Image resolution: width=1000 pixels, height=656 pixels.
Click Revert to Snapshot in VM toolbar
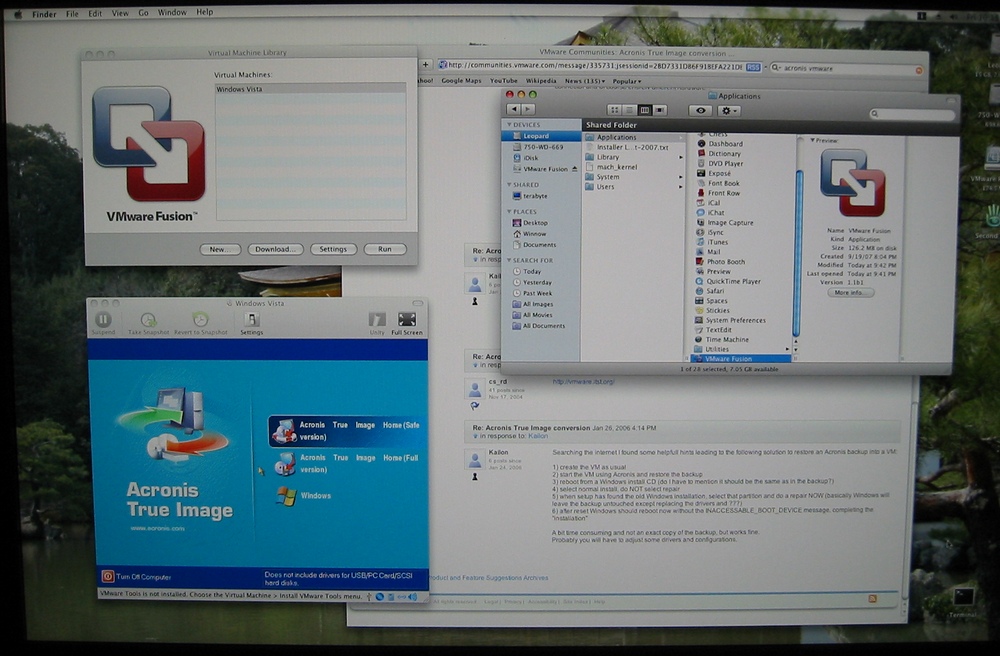point(200,323)
